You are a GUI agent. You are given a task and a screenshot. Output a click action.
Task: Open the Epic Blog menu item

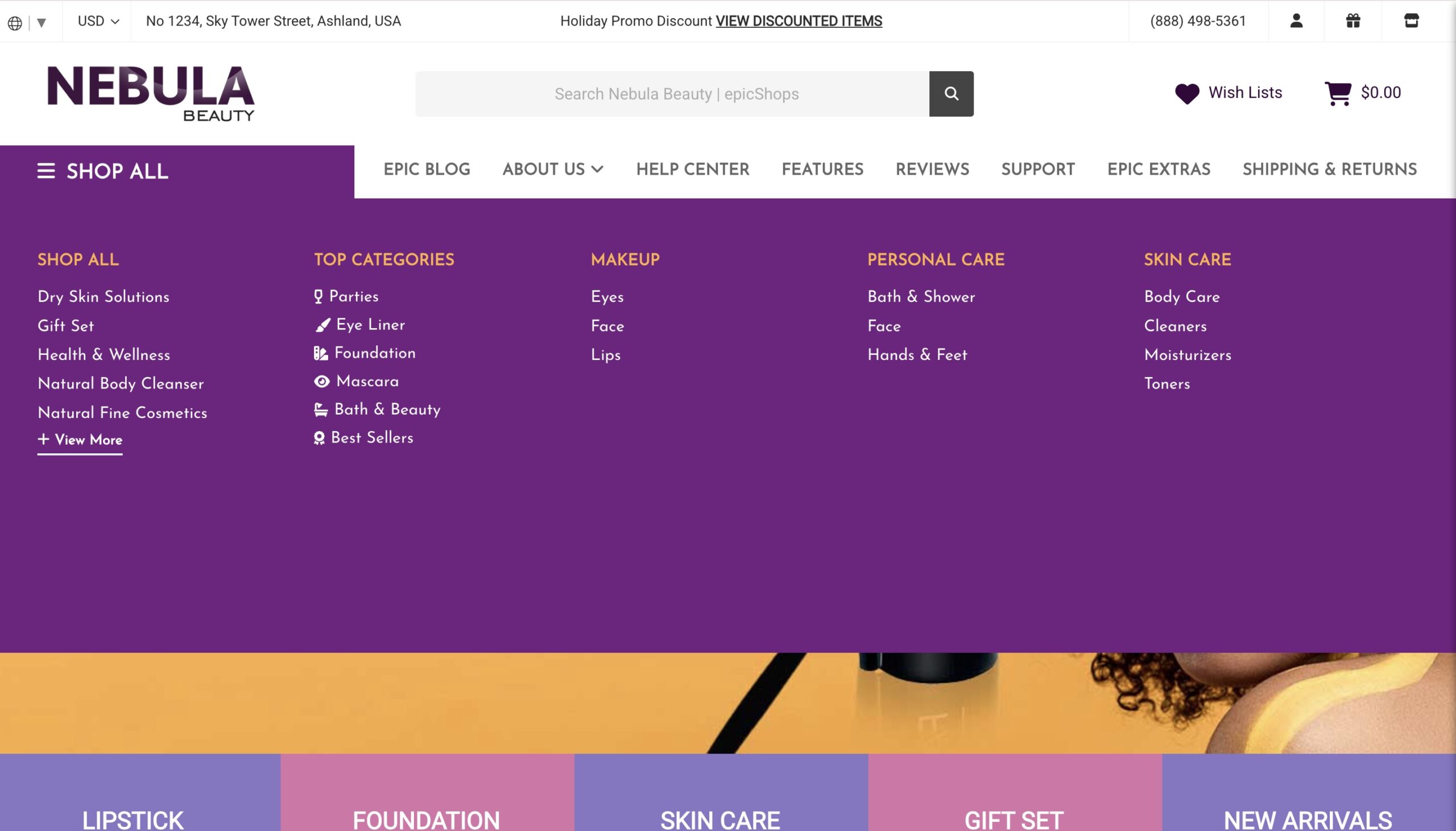click(x=426, y=169)
